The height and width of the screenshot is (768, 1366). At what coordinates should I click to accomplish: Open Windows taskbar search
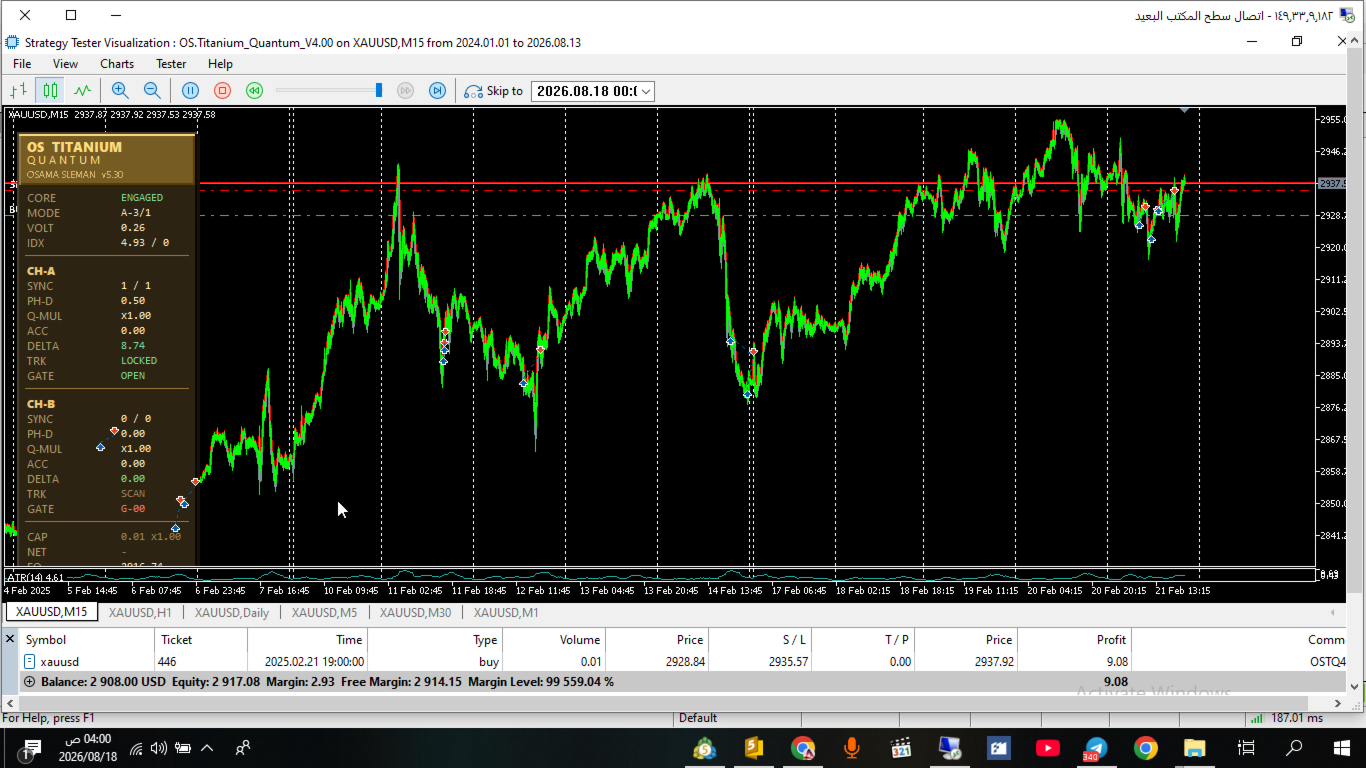click(x=1294, y=748)
